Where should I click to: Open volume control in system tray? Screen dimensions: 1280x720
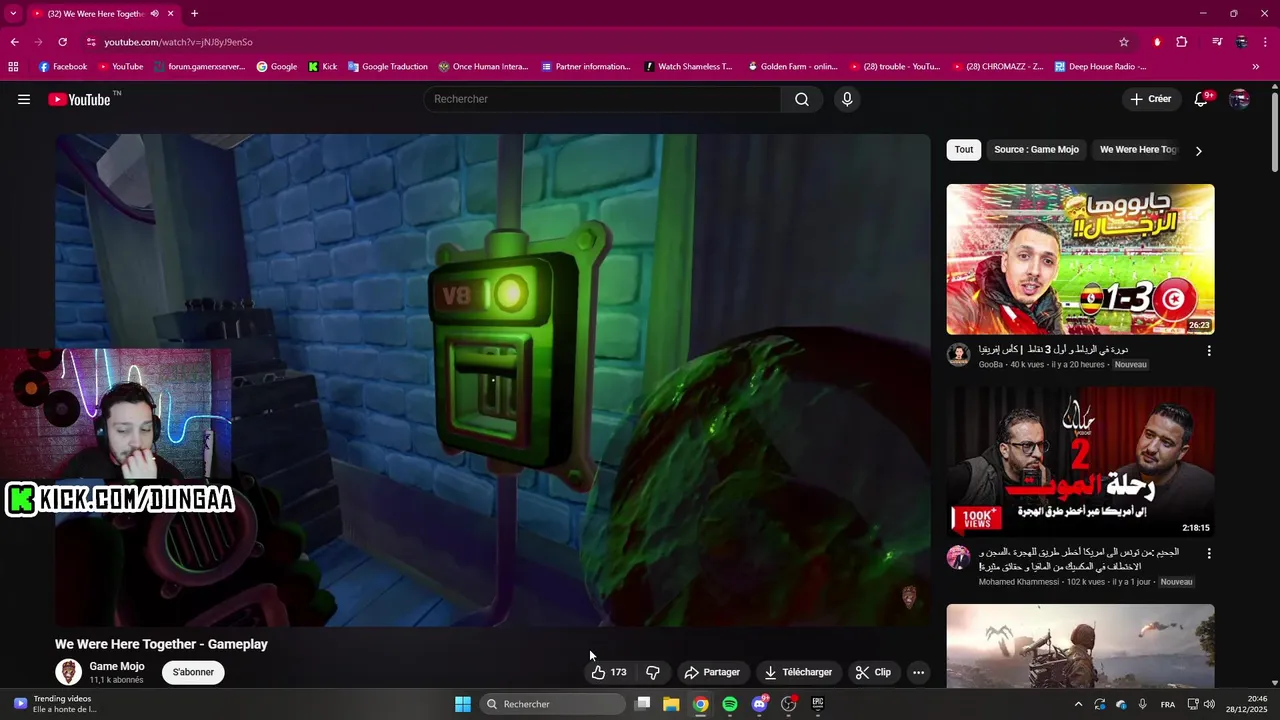1209,704
